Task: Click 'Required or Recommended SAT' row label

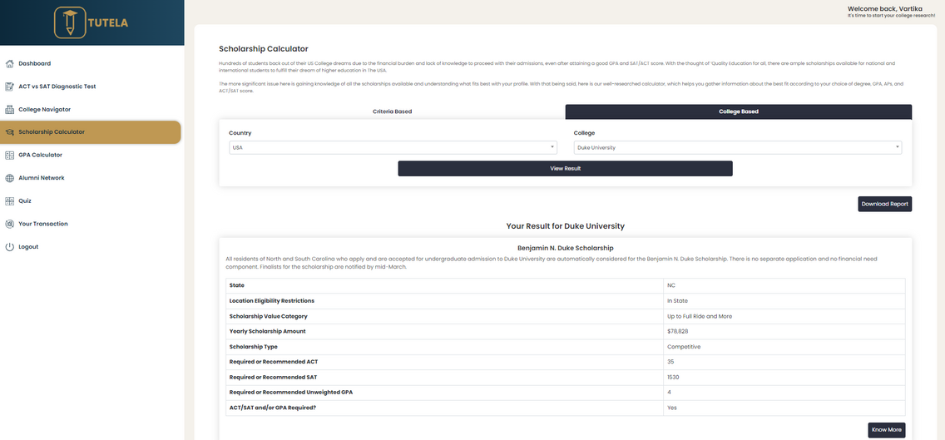Action: (x=273, y=377)
